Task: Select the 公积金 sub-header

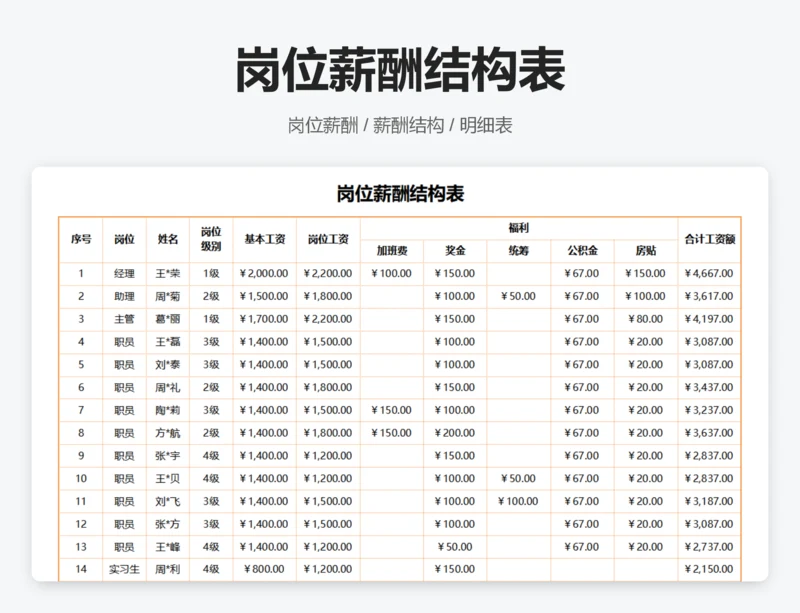Action: pos(582,251)
